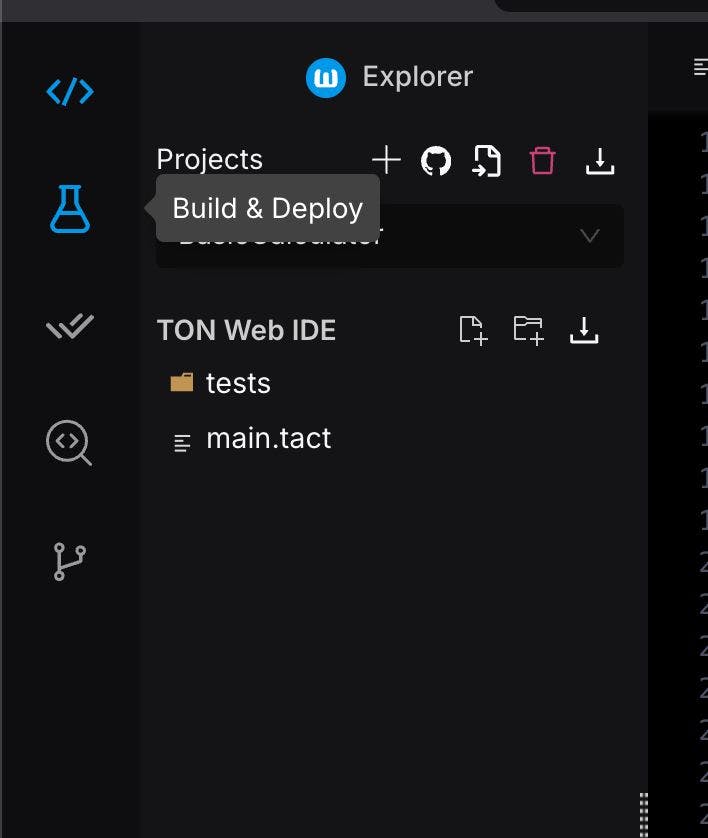Open the main.tact file
The width and height of the screenshot is (708, 838).
pyautogui.click(x=268, y=439)
